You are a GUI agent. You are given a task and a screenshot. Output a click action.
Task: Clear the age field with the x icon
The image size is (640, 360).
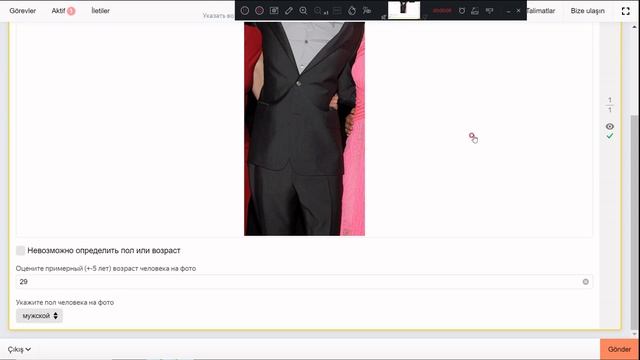coord(586,282)
